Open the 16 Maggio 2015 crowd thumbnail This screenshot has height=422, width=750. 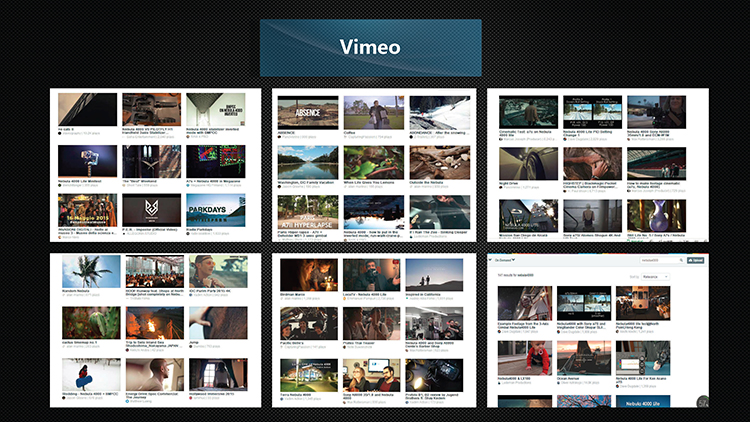pos(88,210)
